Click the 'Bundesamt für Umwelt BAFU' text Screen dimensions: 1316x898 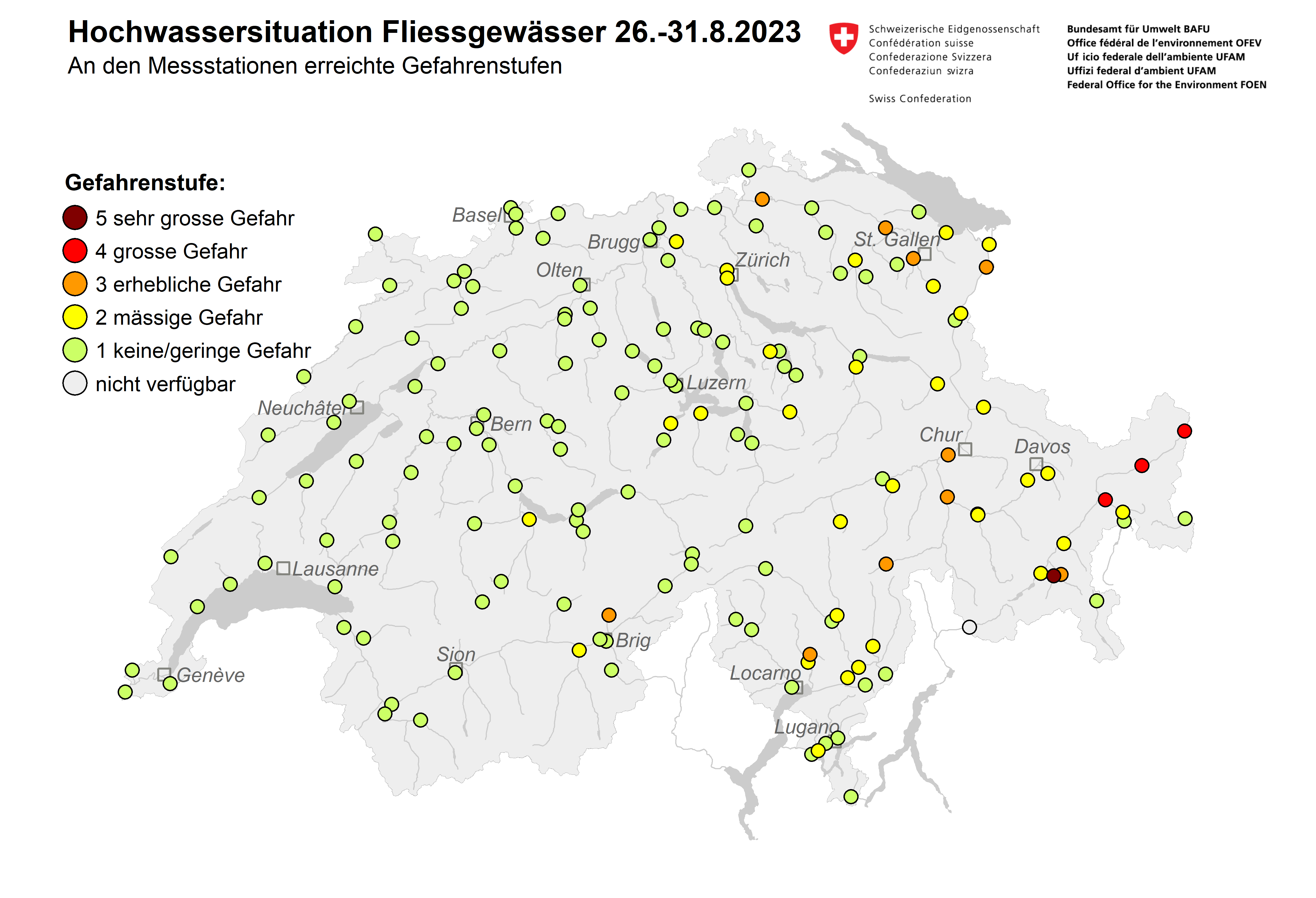(x=1138, y=29)
